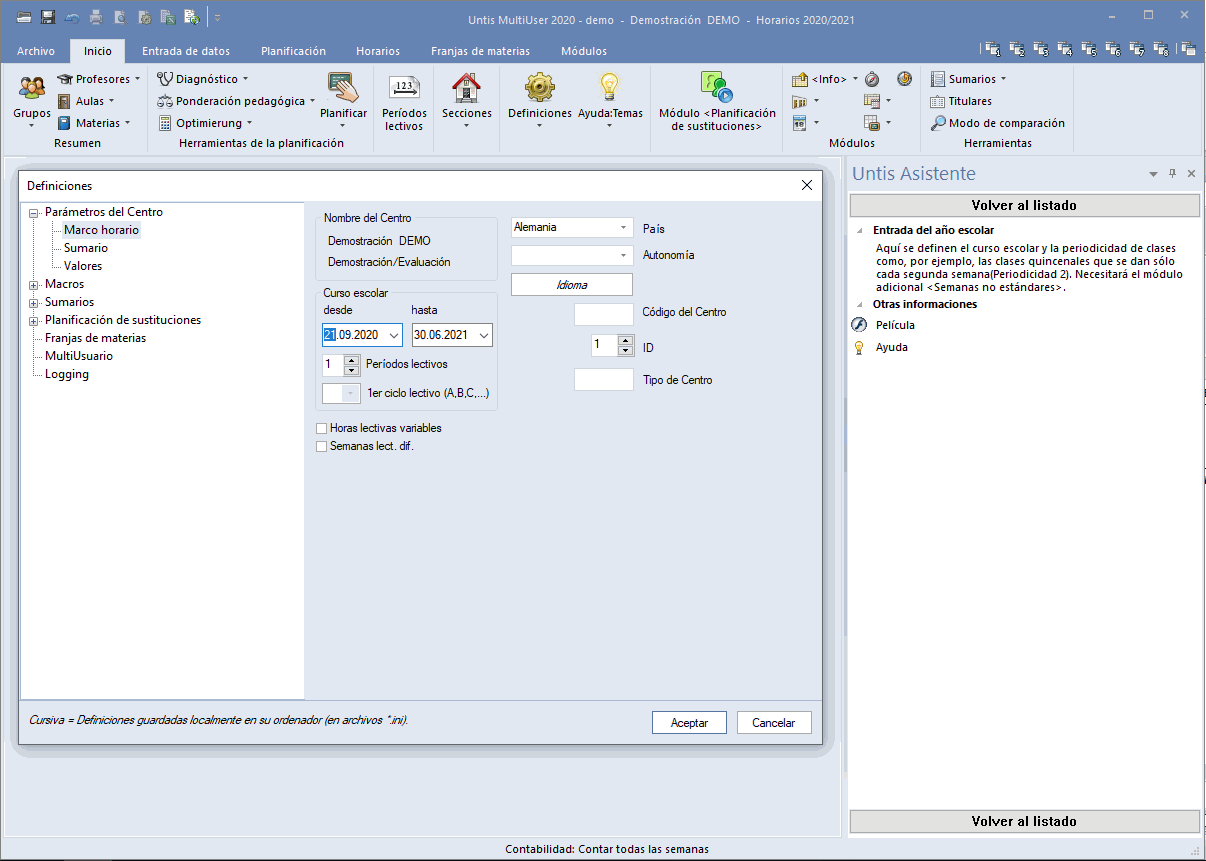Click status bar text 'Contabilidad: Contar todas las semanas'
Screen dimensions: 1206x861
(607, 849)
